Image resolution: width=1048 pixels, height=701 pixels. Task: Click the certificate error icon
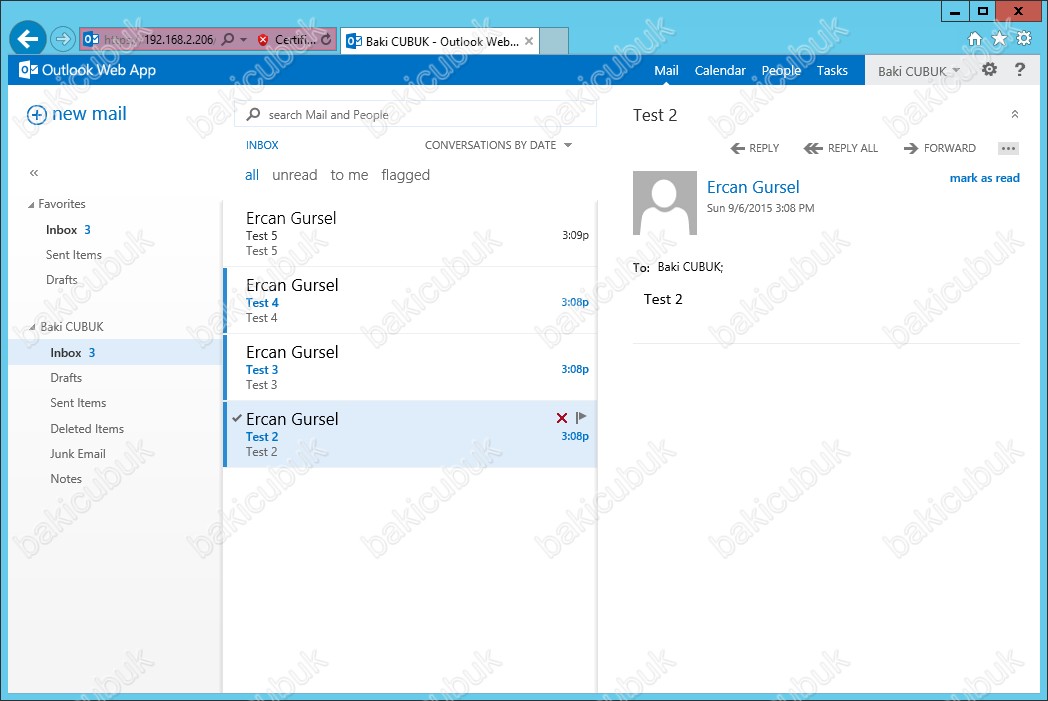[x=263, y=40]
